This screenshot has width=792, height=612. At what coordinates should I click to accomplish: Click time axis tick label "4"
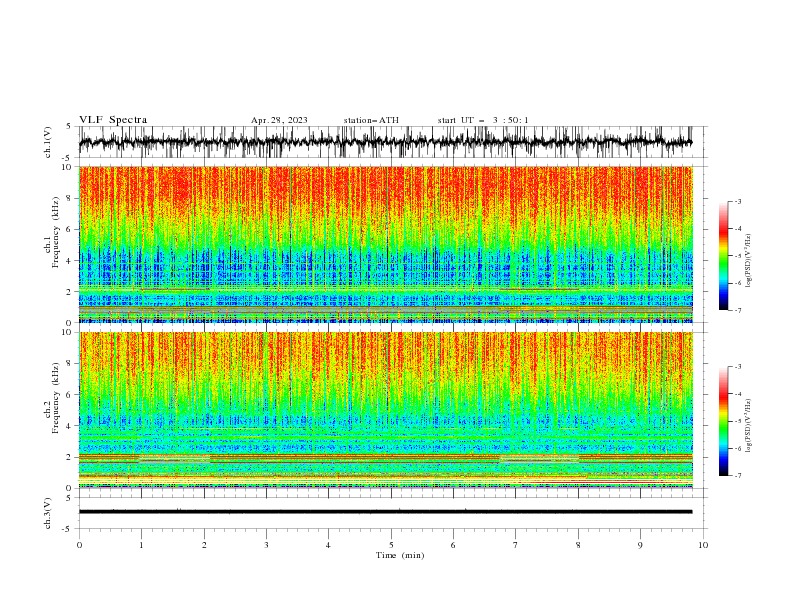(328, 545)
